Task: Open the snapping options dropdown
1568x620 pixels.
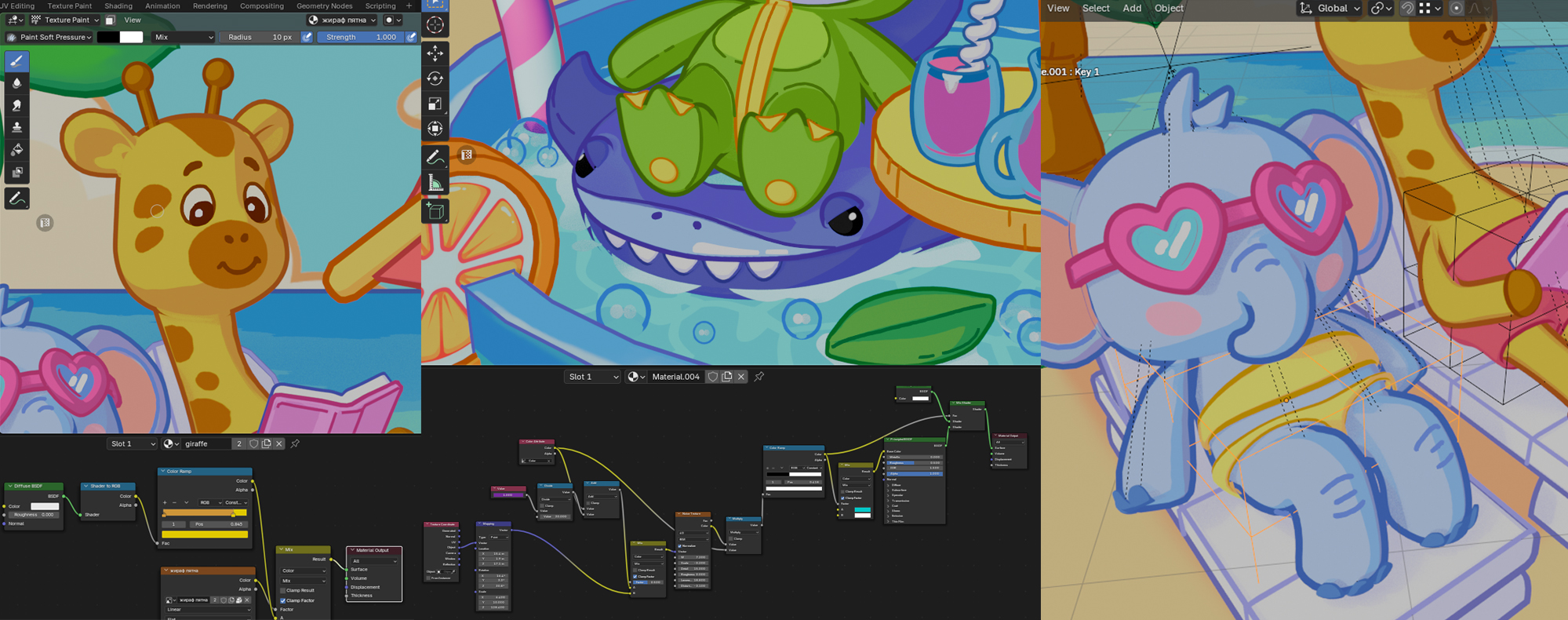Action: (x=1431, y=9)
